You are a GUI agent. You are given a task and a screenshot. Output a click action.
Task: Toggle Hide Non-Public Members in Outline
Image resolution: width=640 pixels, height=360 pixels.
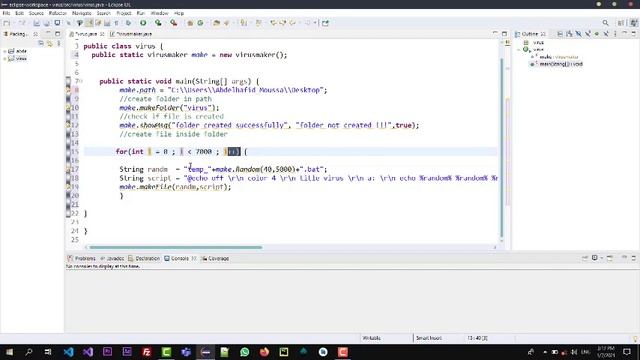pyautogui.click(x=597, y=34)
